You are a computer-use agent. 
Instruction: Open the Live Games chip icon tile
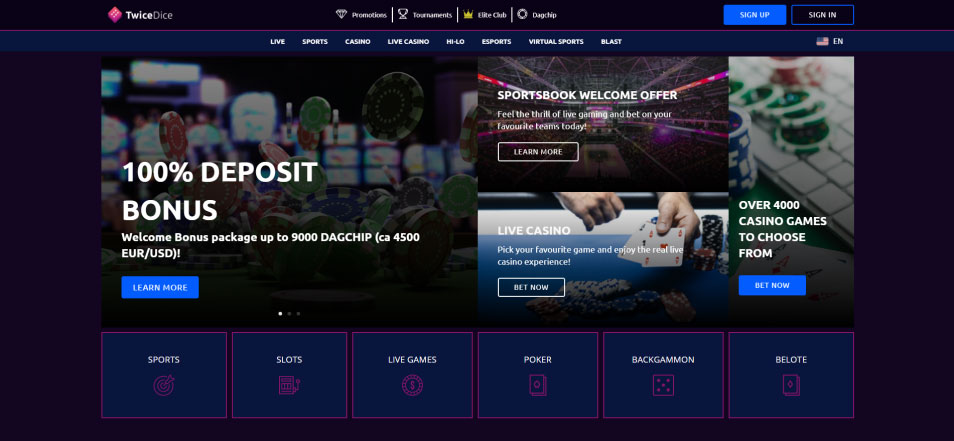tap(412, 375)
